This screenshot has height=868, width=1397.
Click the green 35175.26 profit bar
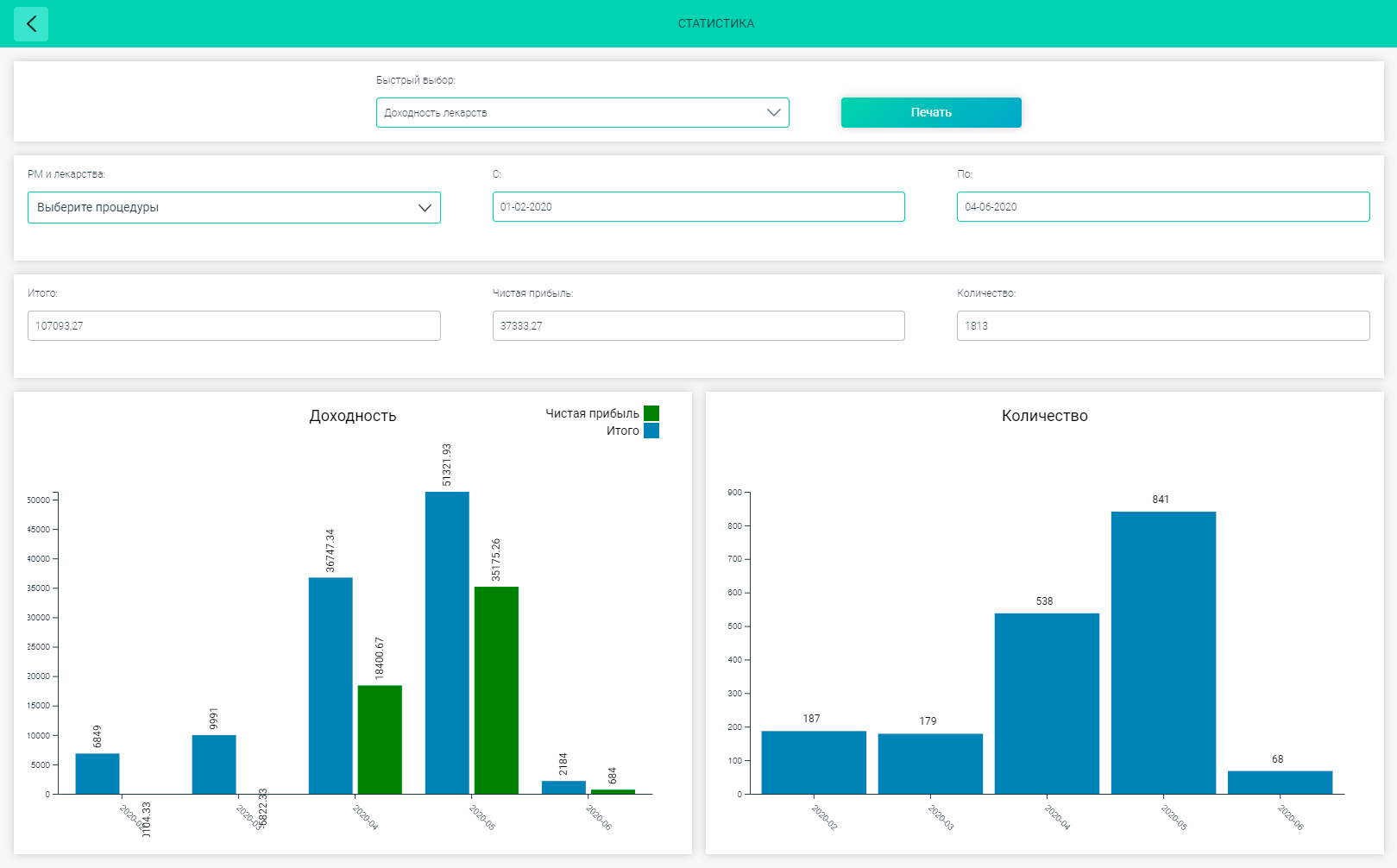[x=496, y=690]
